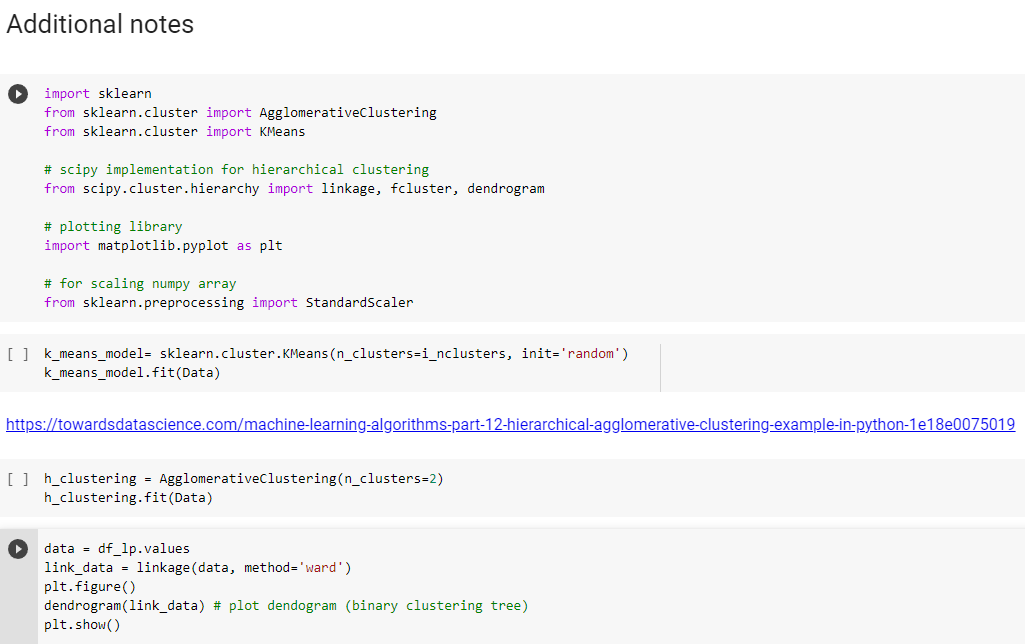Click the h_clustering.fit(Data) line
This screenshot has height=644, width=1025.
point(130,497)
